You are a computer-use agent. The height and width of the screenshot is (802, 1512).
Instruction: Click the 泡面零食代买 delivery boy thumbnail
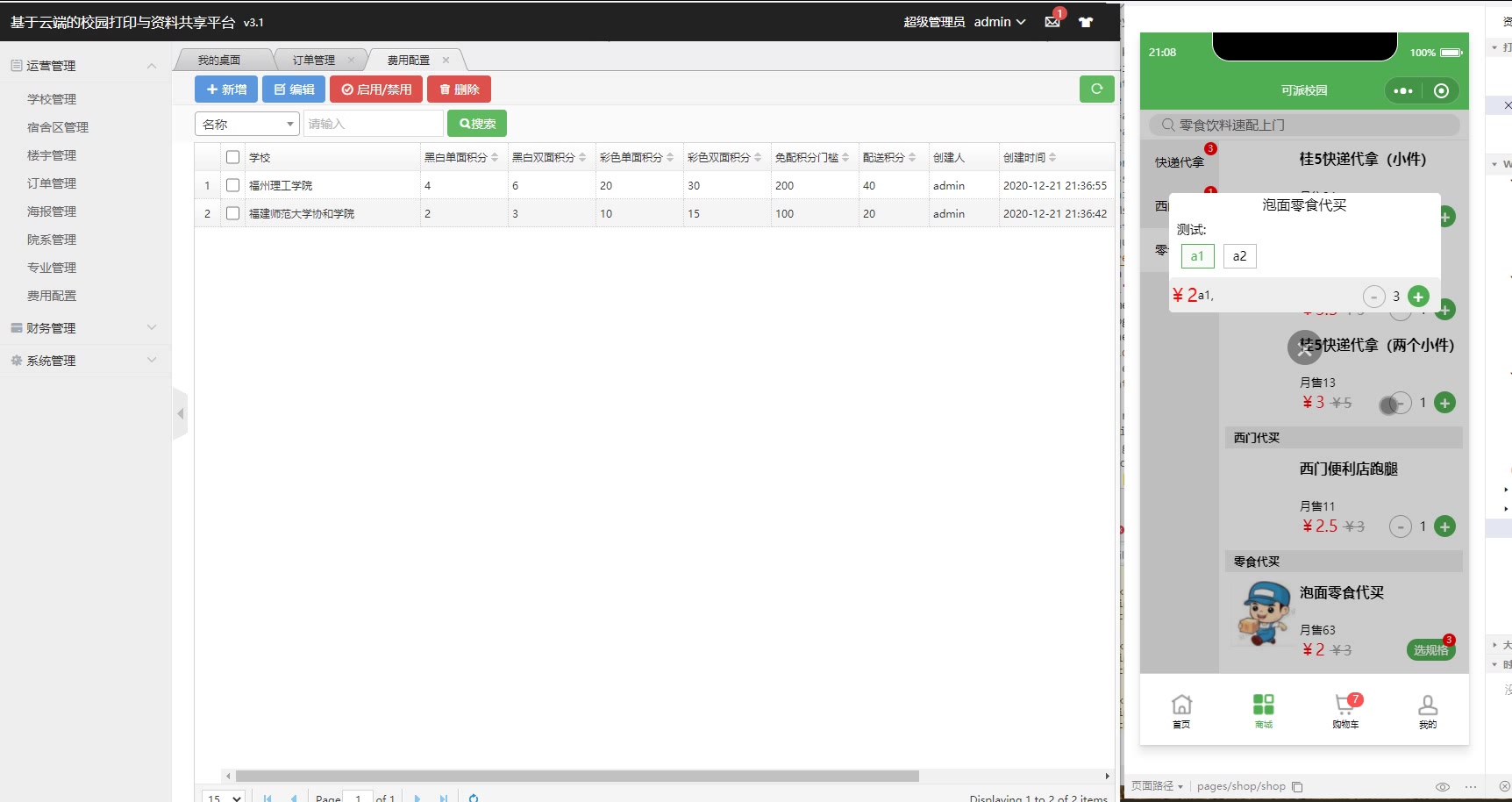click(x=1263, y=614)
